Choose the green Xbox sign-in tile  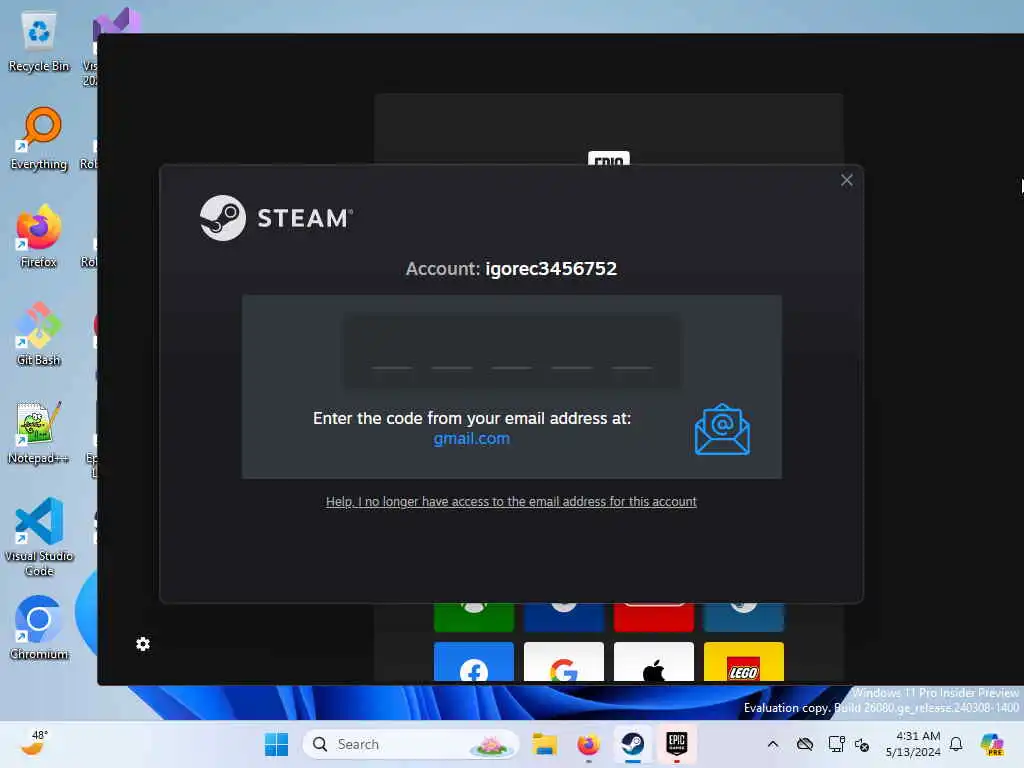[473, 617]
